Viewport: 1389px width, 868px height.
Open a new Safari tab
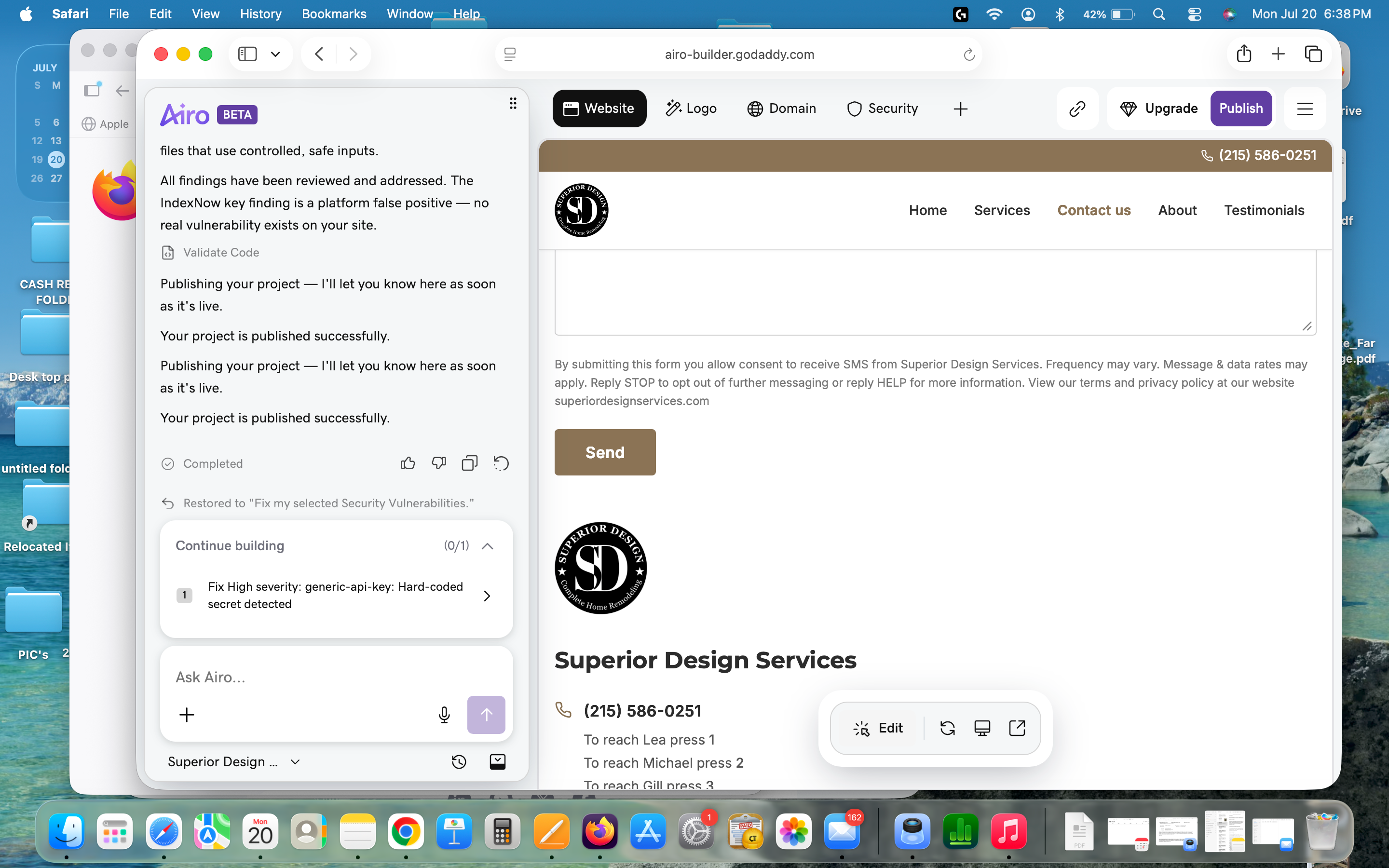point(1278,54)
